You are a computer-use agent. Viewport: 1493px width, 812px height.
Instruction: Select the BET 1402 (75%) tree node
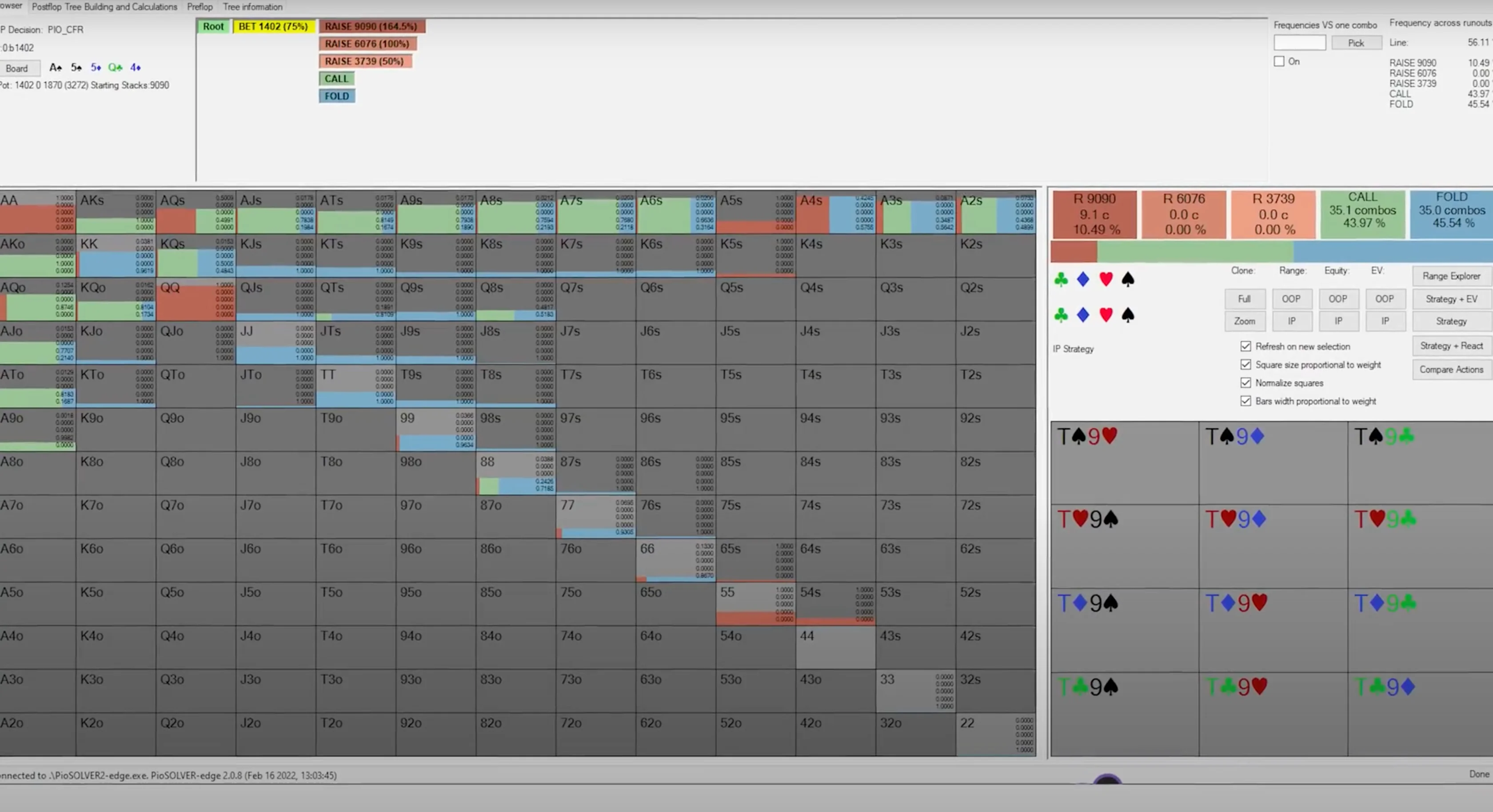(273, 27)
